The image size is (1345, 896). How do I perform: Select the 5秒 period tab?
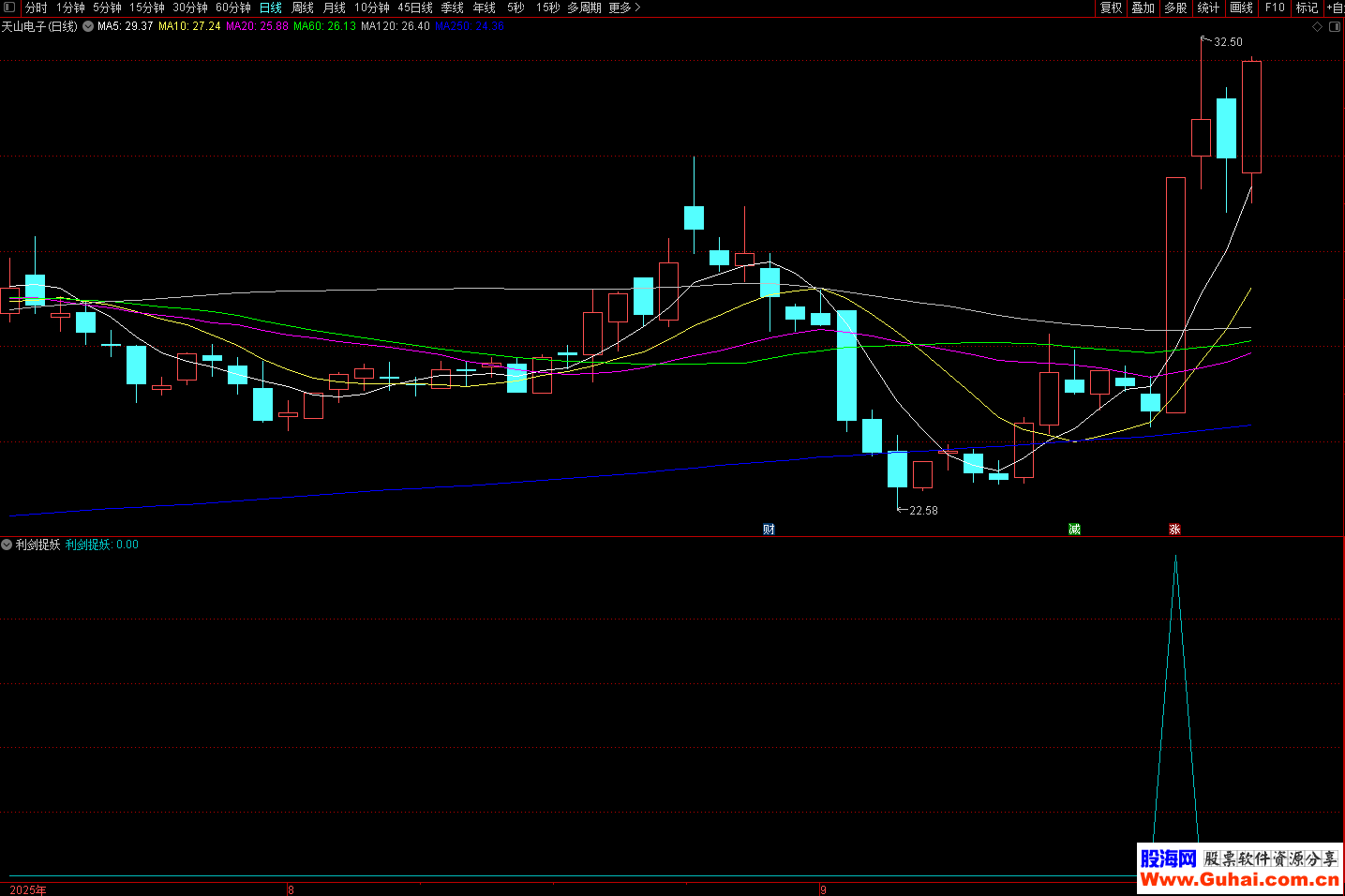[x=516, y=7]
